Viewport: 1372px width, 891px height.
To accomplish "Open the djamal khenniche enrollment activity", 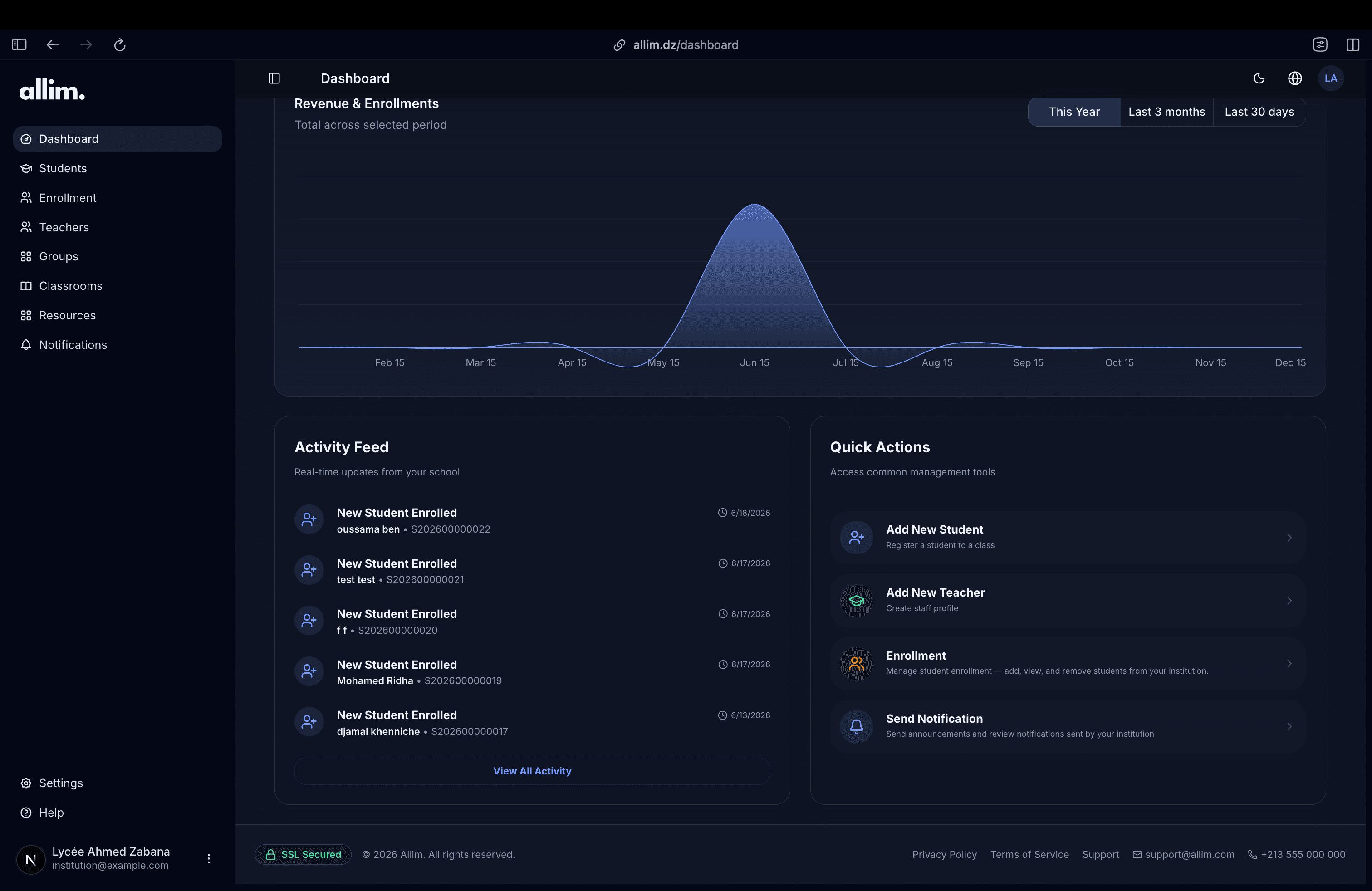I will tap(532, 723).
